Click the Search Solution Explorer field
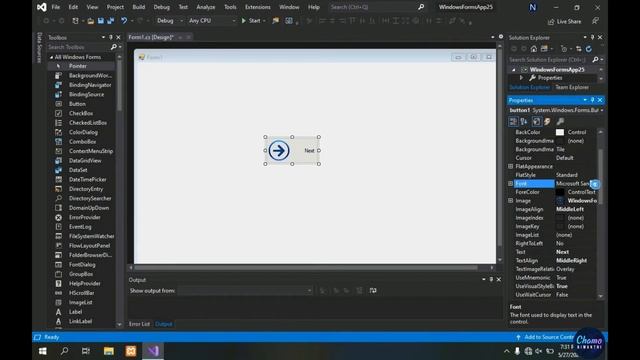 [x=549, y=60]
